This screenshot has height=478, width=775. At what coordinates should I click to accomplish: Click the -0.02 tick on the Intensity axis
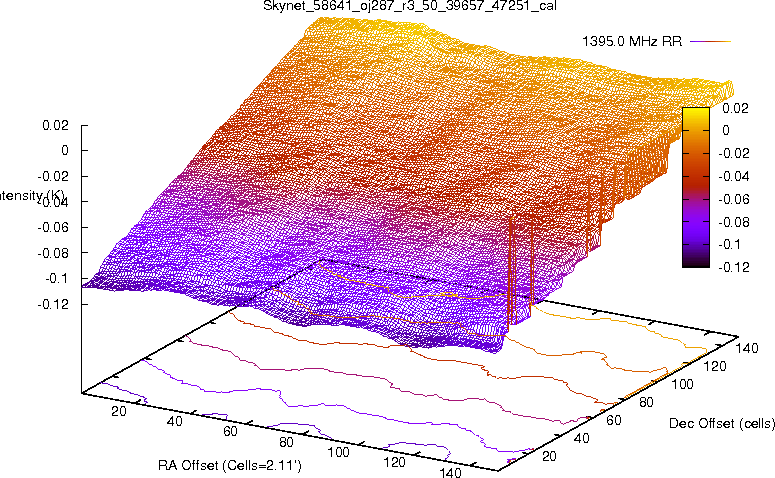(x=53, y=176)
